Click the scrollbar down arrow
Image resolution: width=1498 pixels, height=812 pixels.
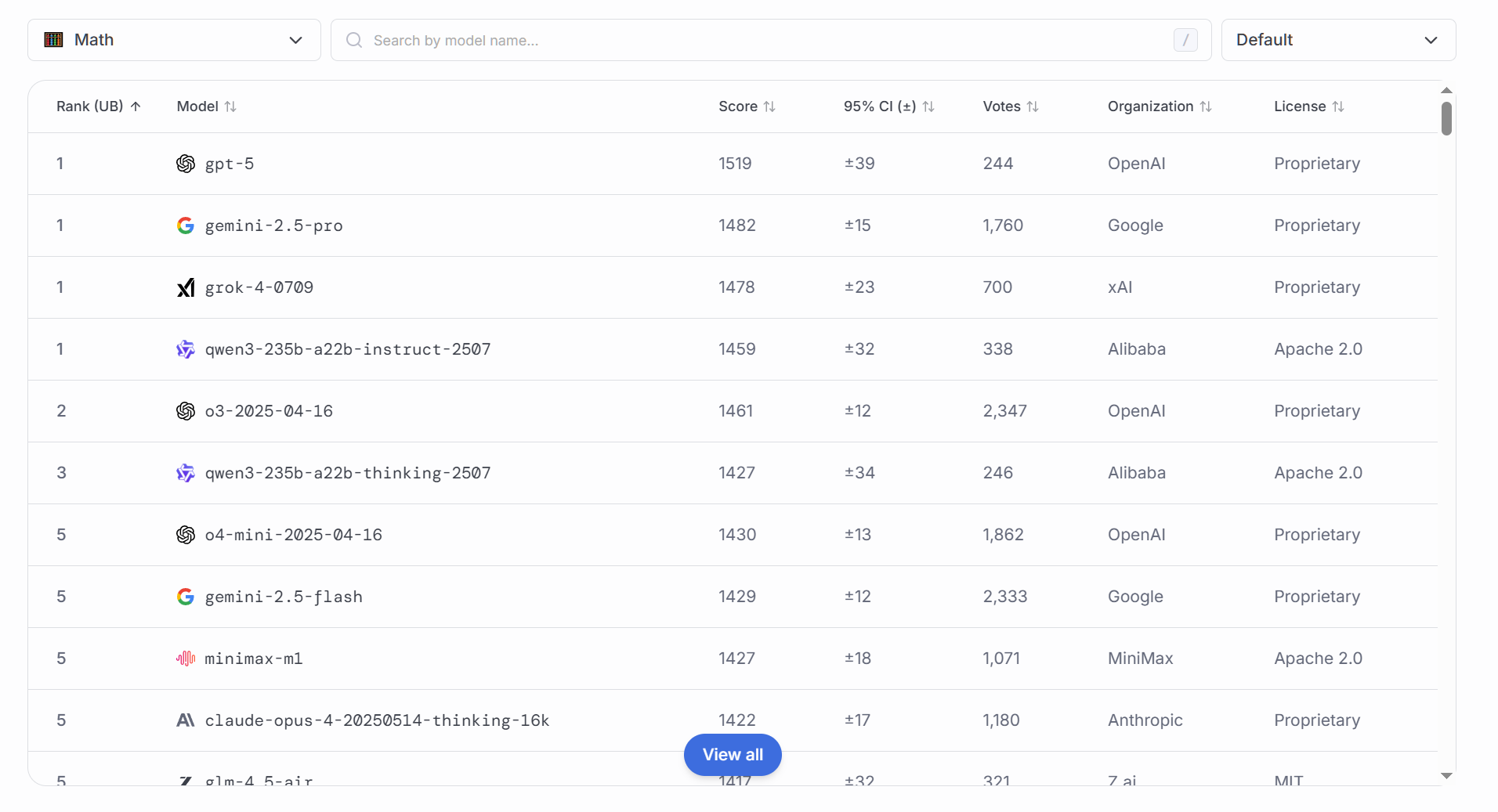[x=1446, y=776]
